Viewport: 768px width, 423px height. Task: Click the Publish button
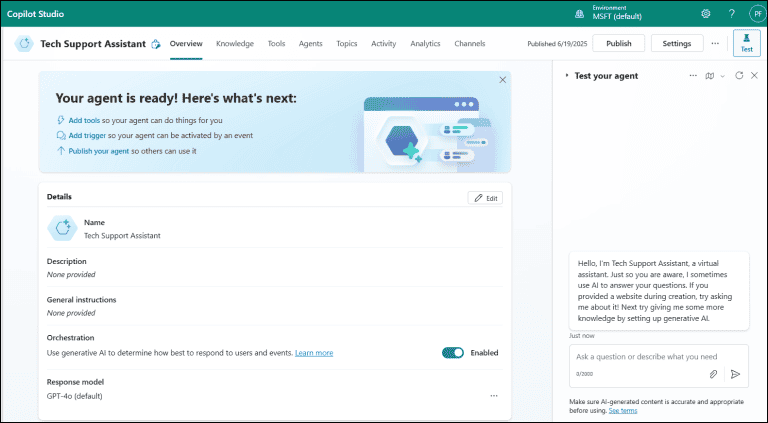[x=618, y=44]
